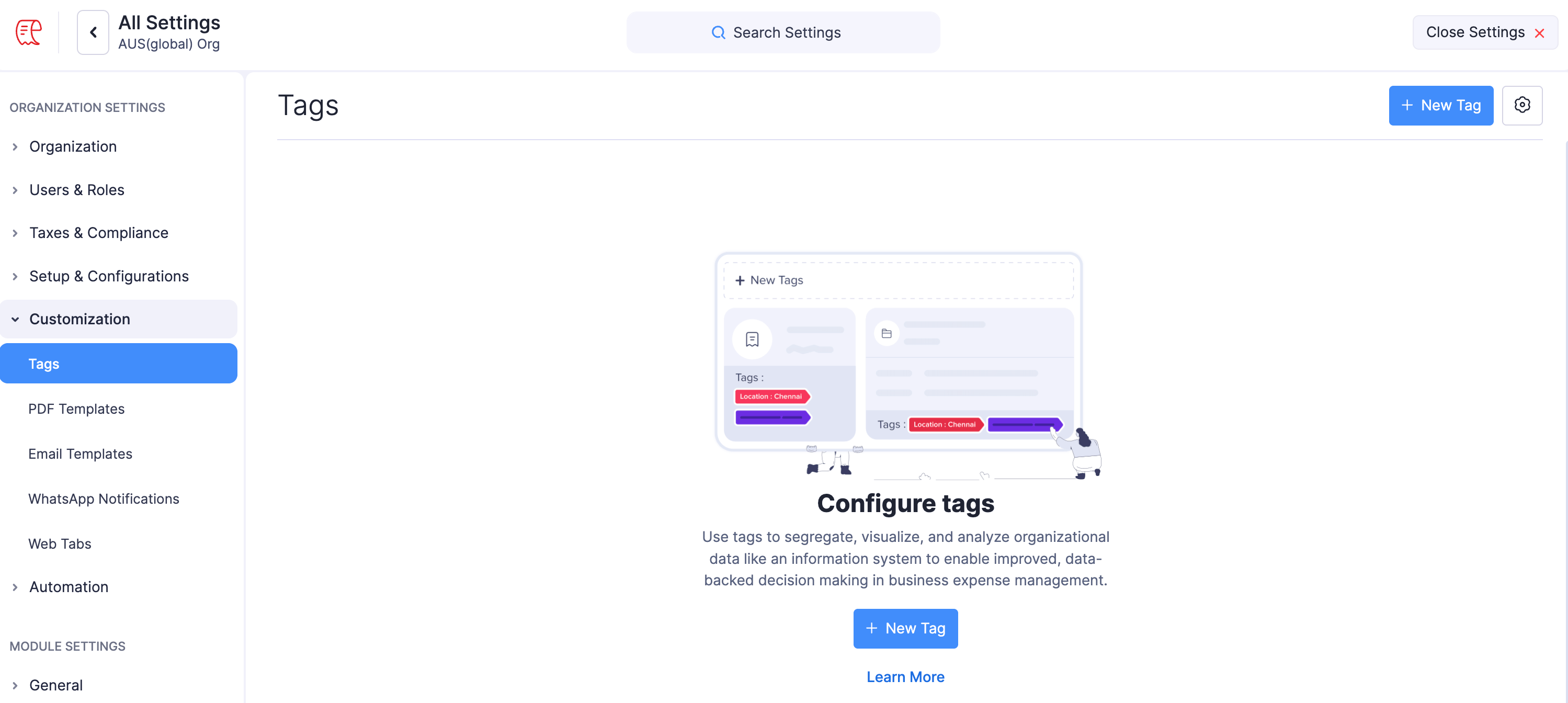The width and height of the screenshot is (1568, 703).
Task: Expand the Organization section
Action: (x=73, y=146)
